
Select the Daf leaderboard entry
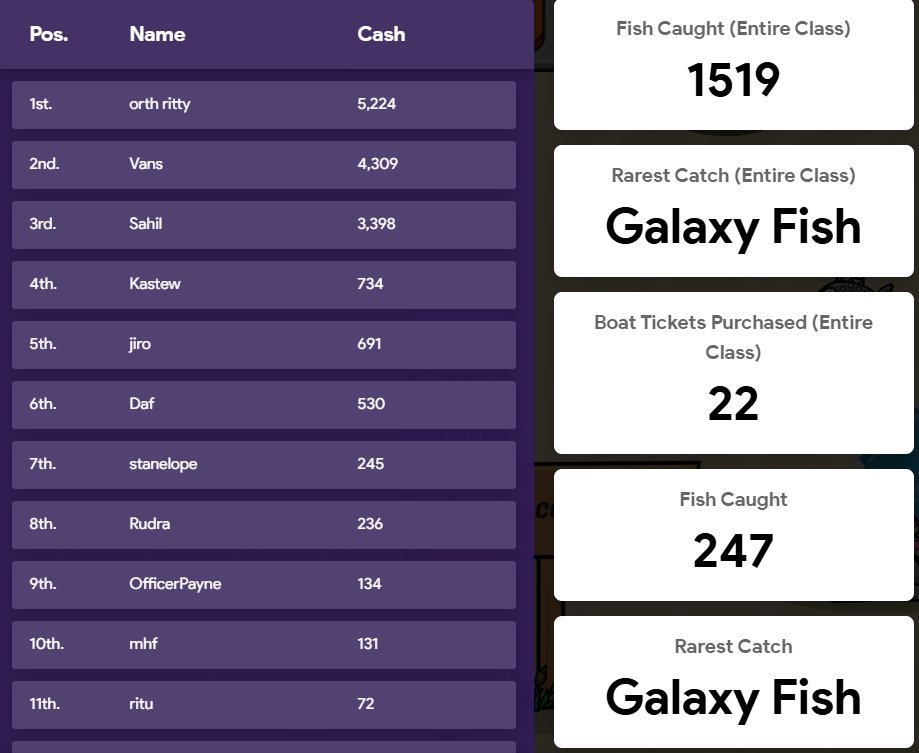click(x=264, y=405)
